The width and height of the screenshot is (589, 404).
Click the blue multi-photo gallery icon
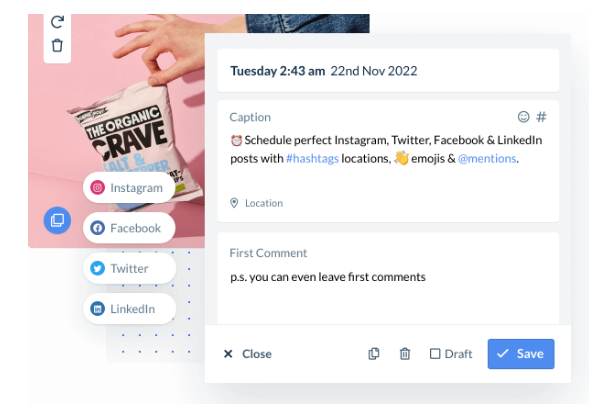[x=57, y=220]
